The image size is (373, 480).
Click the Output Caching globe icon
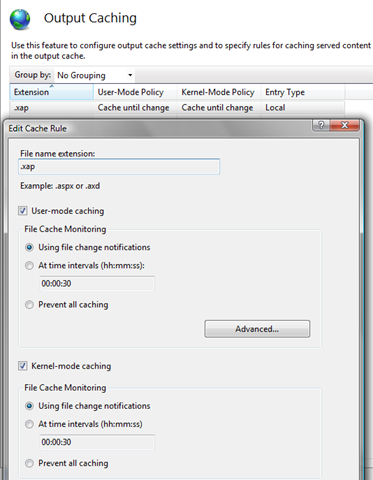[20, 19]
